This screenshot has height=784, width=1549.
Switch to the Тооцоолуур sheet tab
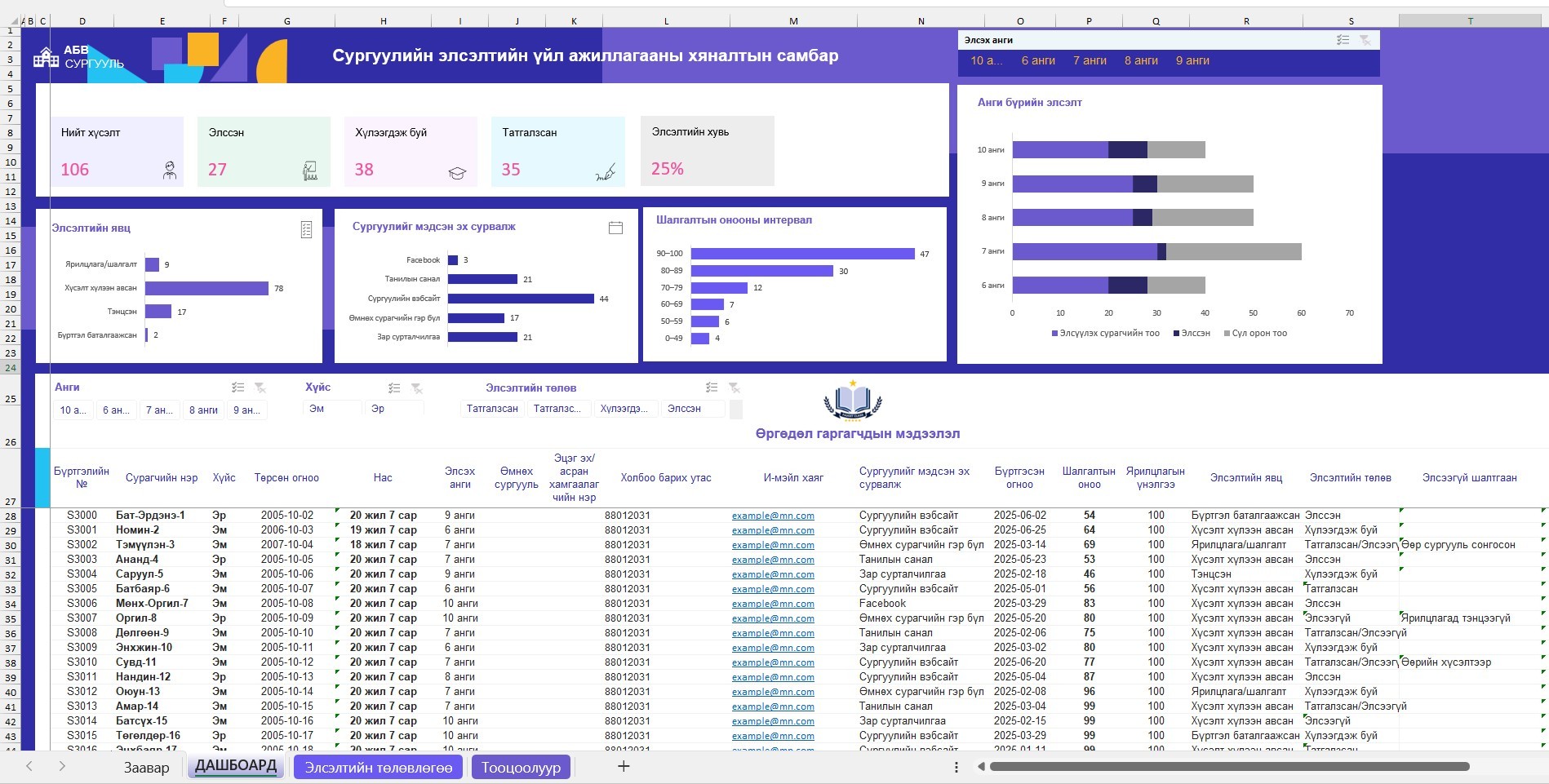(521, 767)
